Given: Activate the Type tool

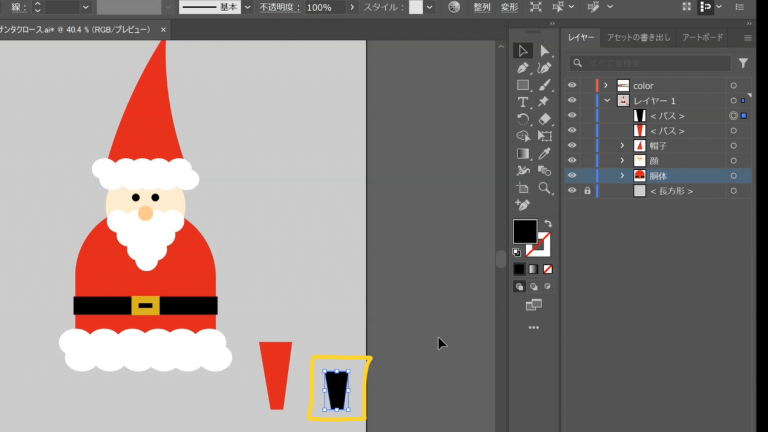Looking at the screenshot, I should (522, 102).
